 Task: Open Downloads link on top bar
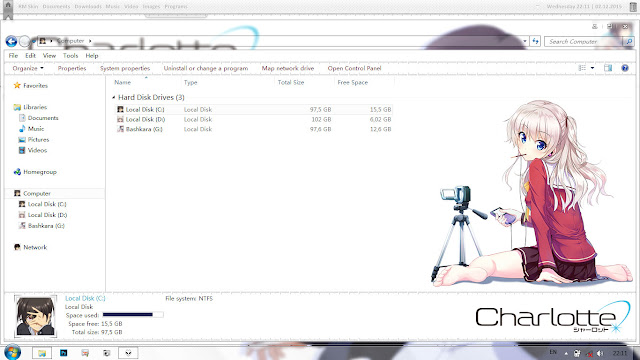[88, 7]
